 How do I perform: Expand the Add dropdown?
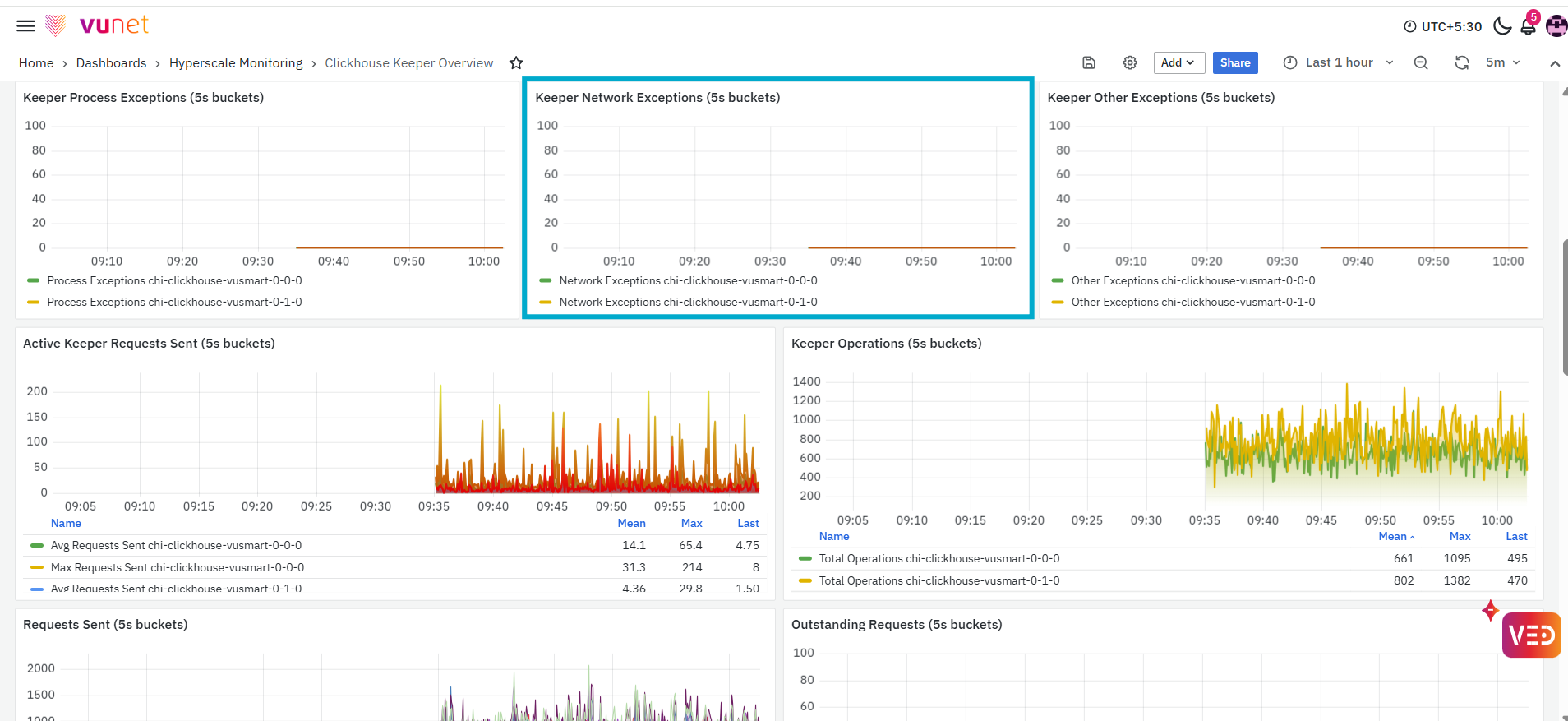click(1179, 63)
